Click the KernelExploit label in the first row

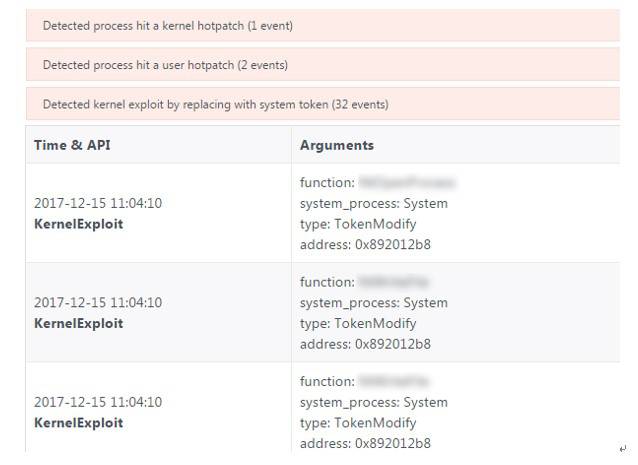pyautogui.click(x=79, y=224)
